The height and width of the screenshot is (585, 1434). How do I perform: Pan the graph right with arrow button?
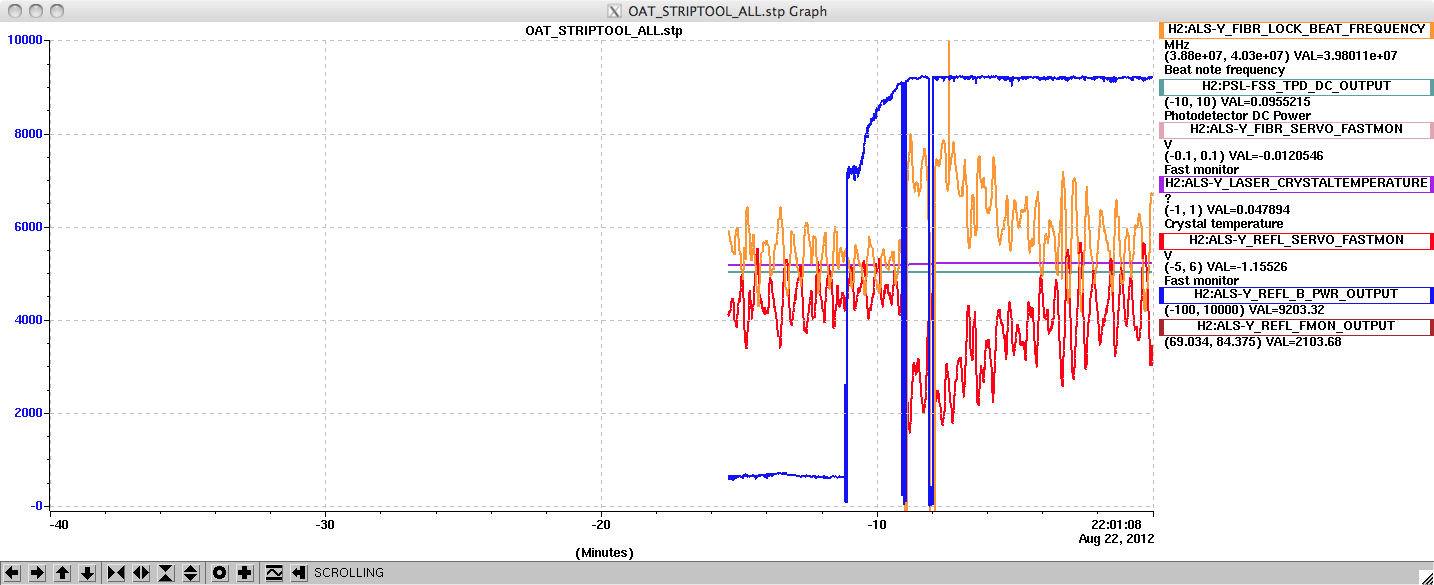pos(37,573)
